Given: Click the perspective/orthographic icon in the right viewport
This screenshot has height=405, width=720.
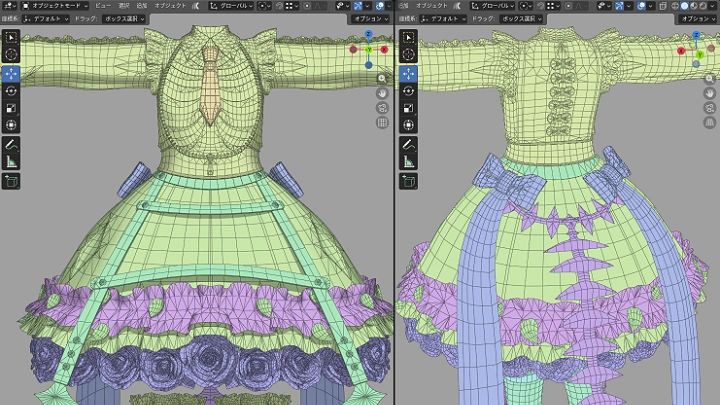Looking at the screenshot, I should (710, 123).
